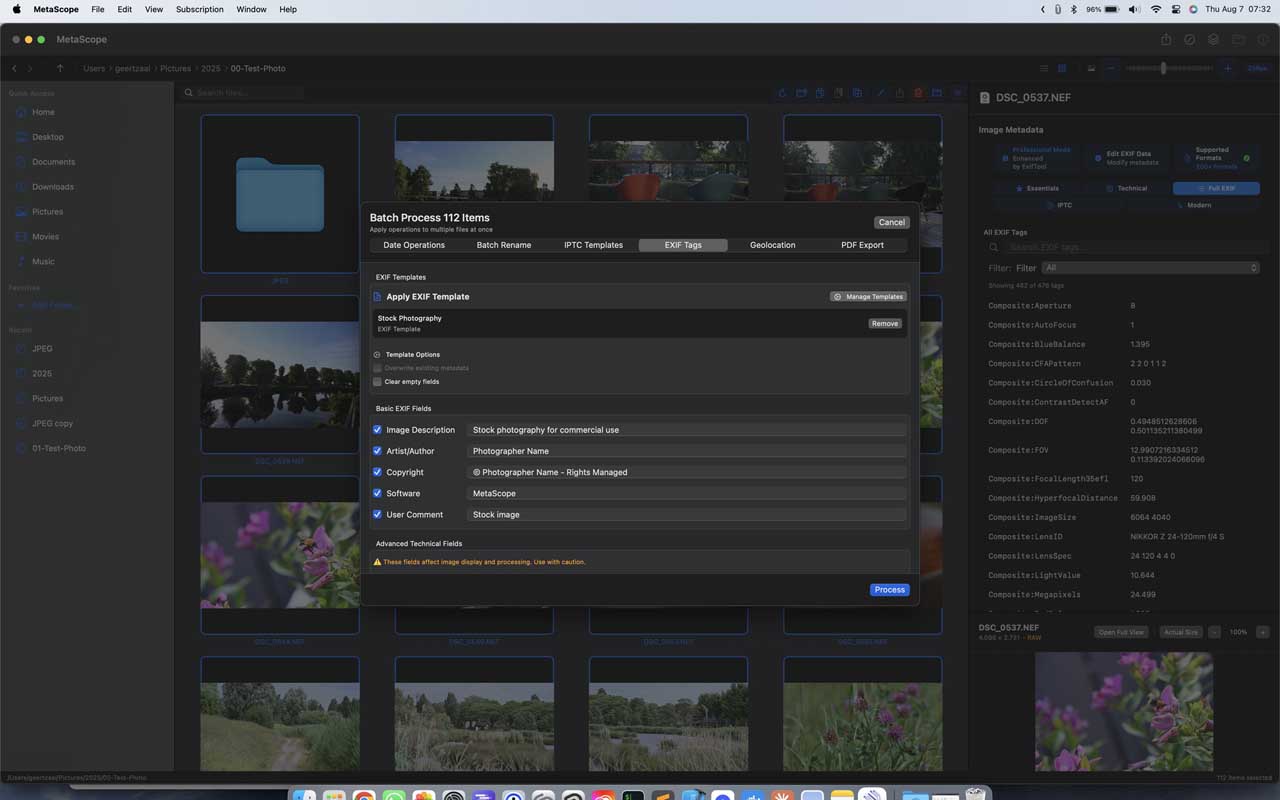Image resolution: width=1280 pixels, height=800 pixels.
Task: Open Home in the Quick Access sidebar
Action: coord(43,112)
